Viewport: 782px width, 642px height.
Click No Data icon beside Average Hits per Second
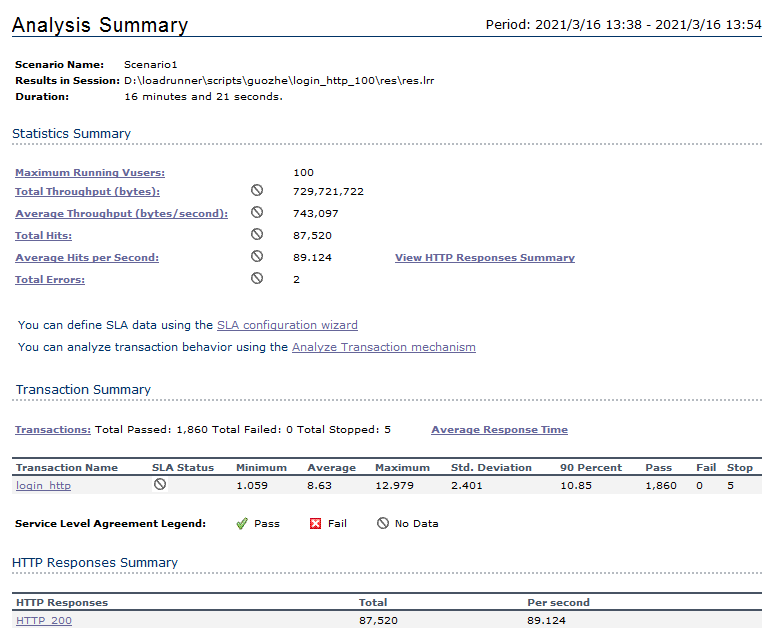(256, 256)
